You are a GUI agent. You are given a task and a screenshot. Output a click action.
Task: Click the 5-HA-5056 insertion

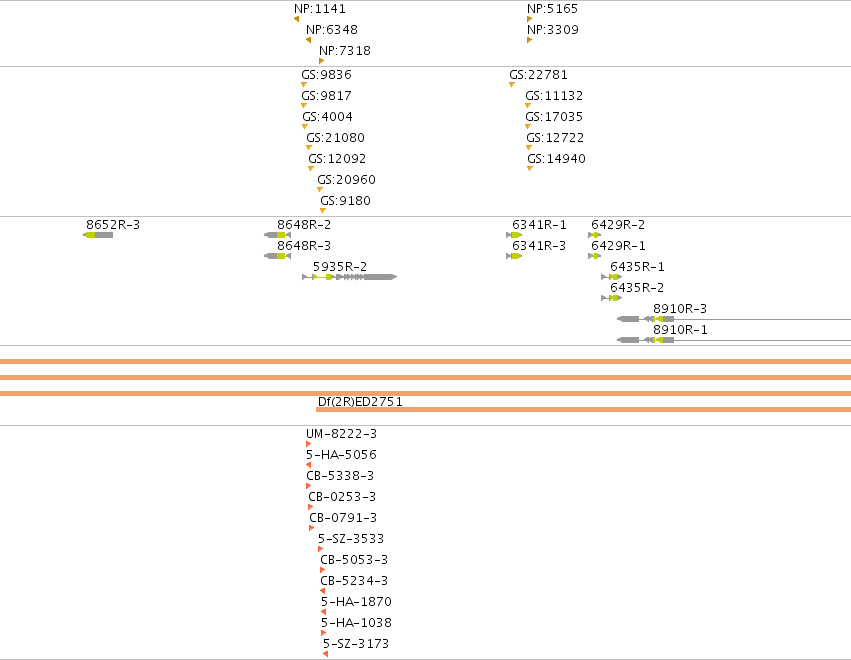tap(341, 455)
